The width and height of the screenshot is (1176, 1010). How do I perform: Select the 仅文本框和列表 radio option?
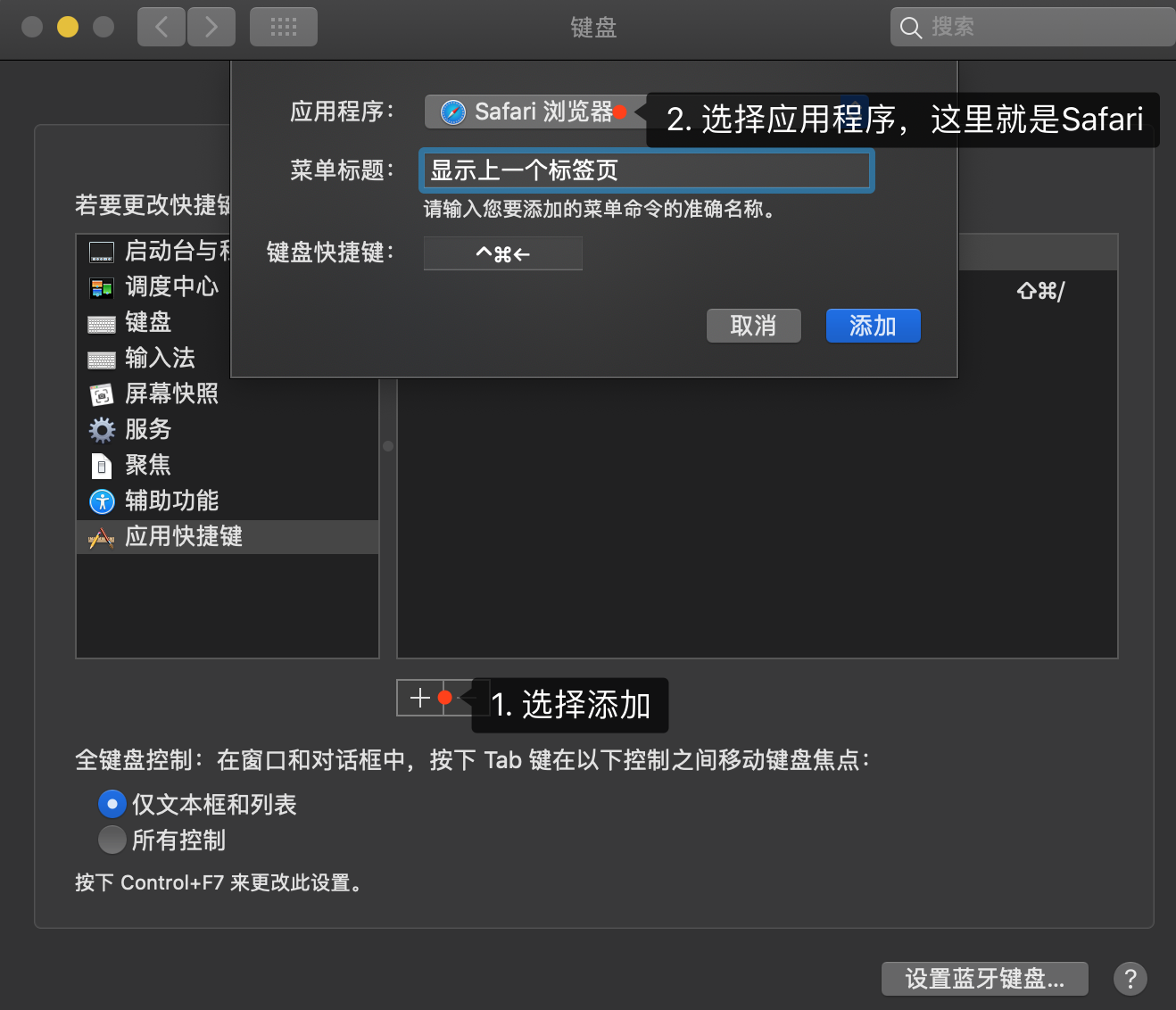pyautogui.click(x=112, y=804)
